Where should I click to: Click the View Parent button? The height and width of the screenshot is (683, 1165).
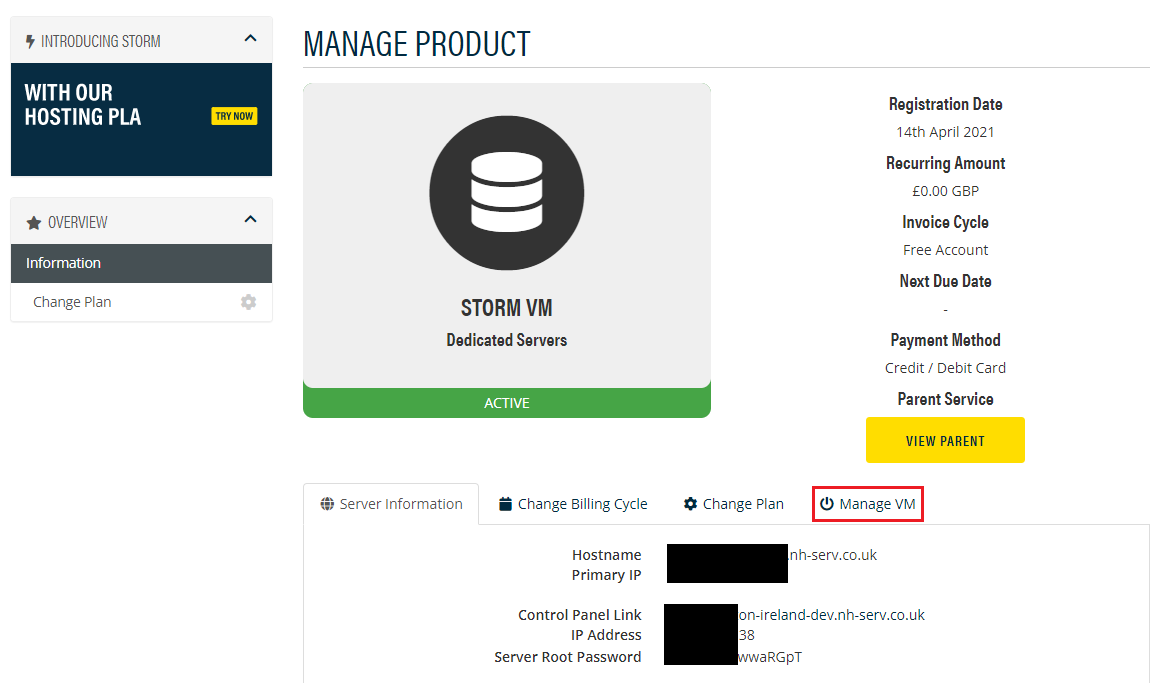(945, 440)
